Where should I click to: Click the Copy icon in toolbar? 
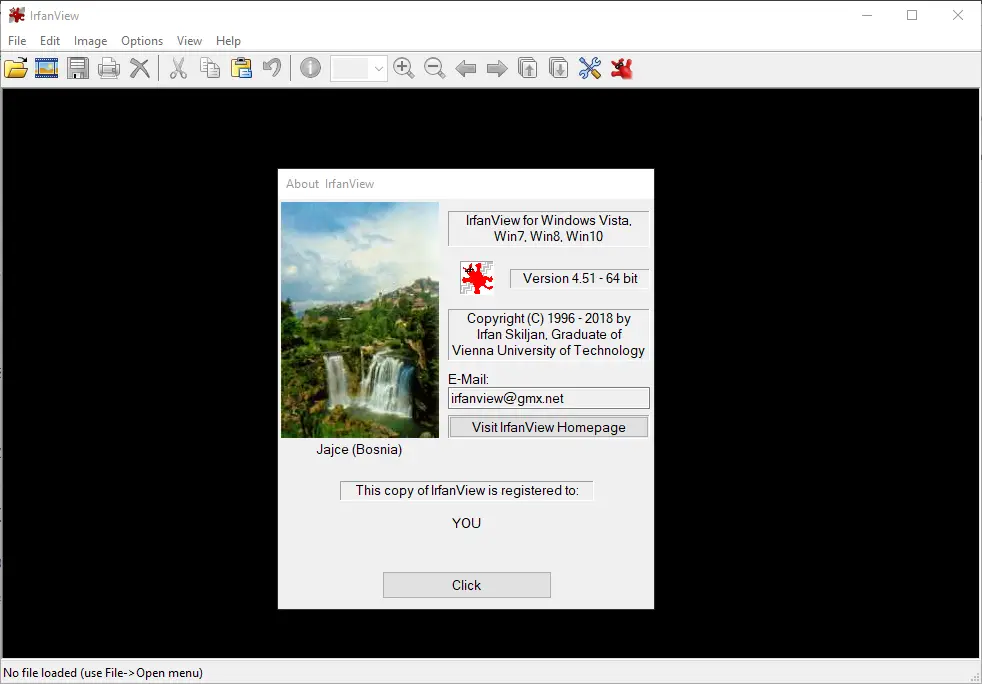tap(210, 68)
